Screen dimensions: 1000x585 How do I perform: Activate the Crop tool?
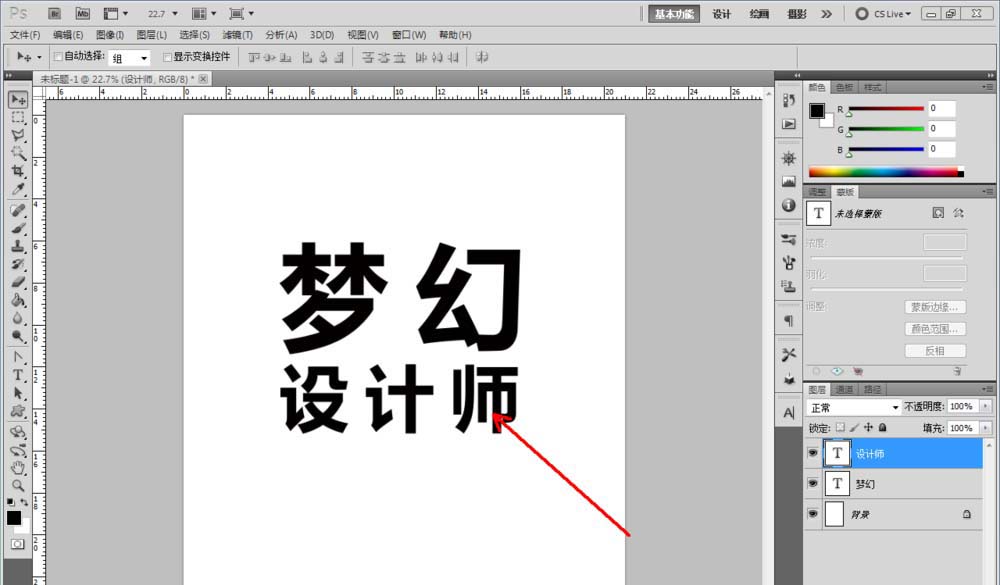[17, 172]
